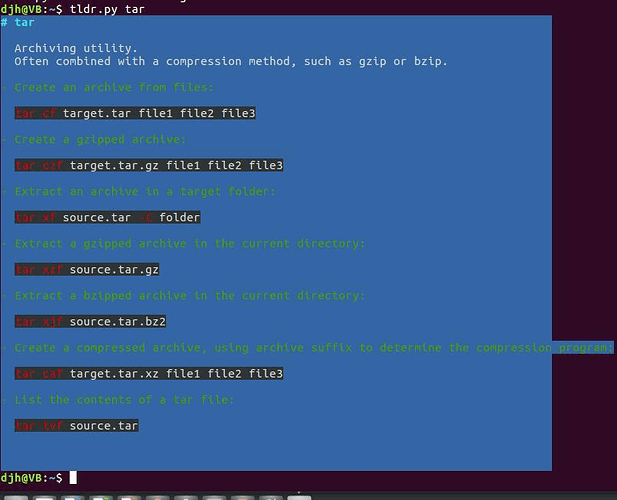Click the 'tar tvf source.tar' command

pos(76,426)
